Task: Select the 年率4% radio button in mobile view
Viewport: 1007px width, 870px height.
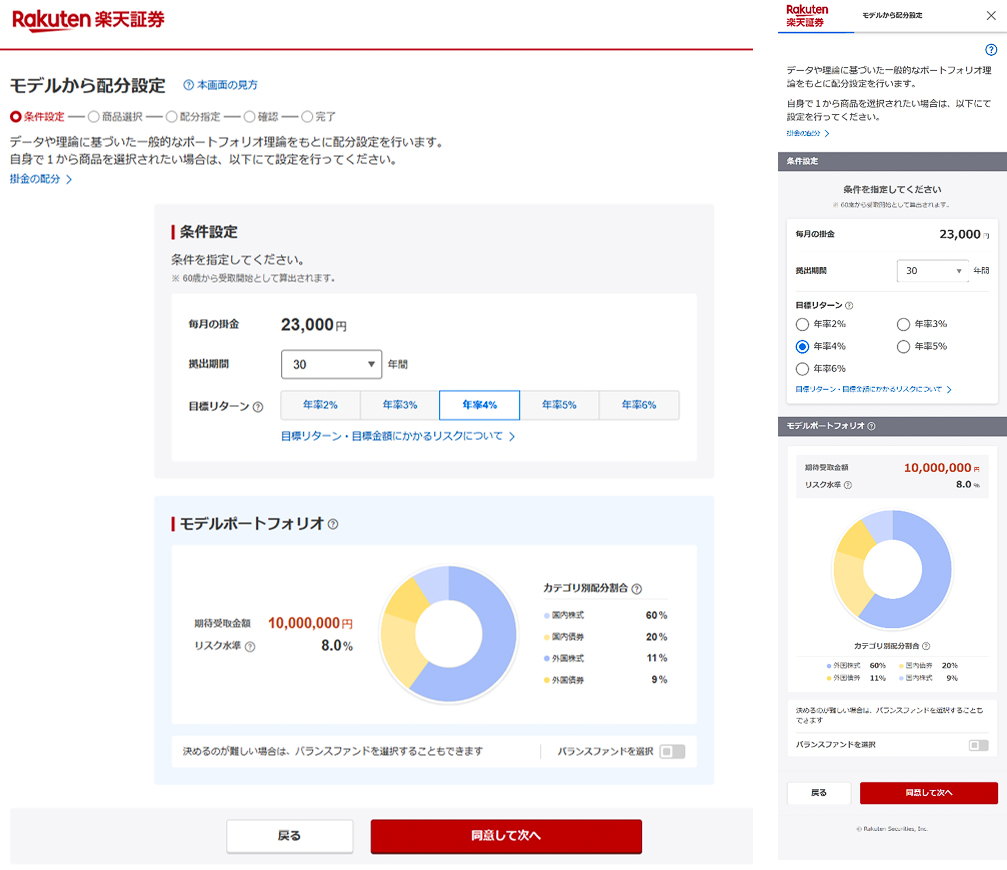Action: pos(802,347)
